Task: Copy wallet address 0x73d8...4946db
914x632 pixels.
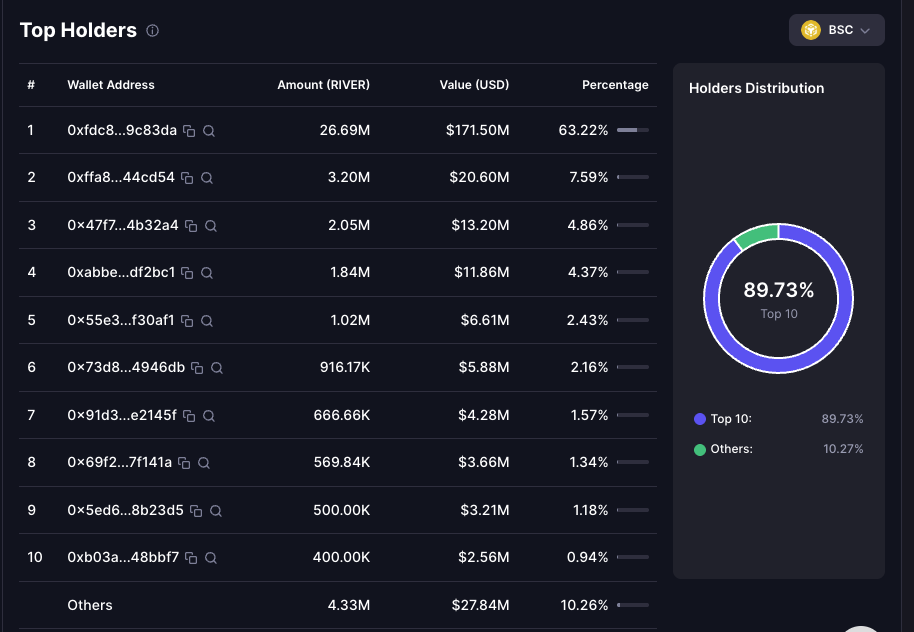Action: (197, 368)
